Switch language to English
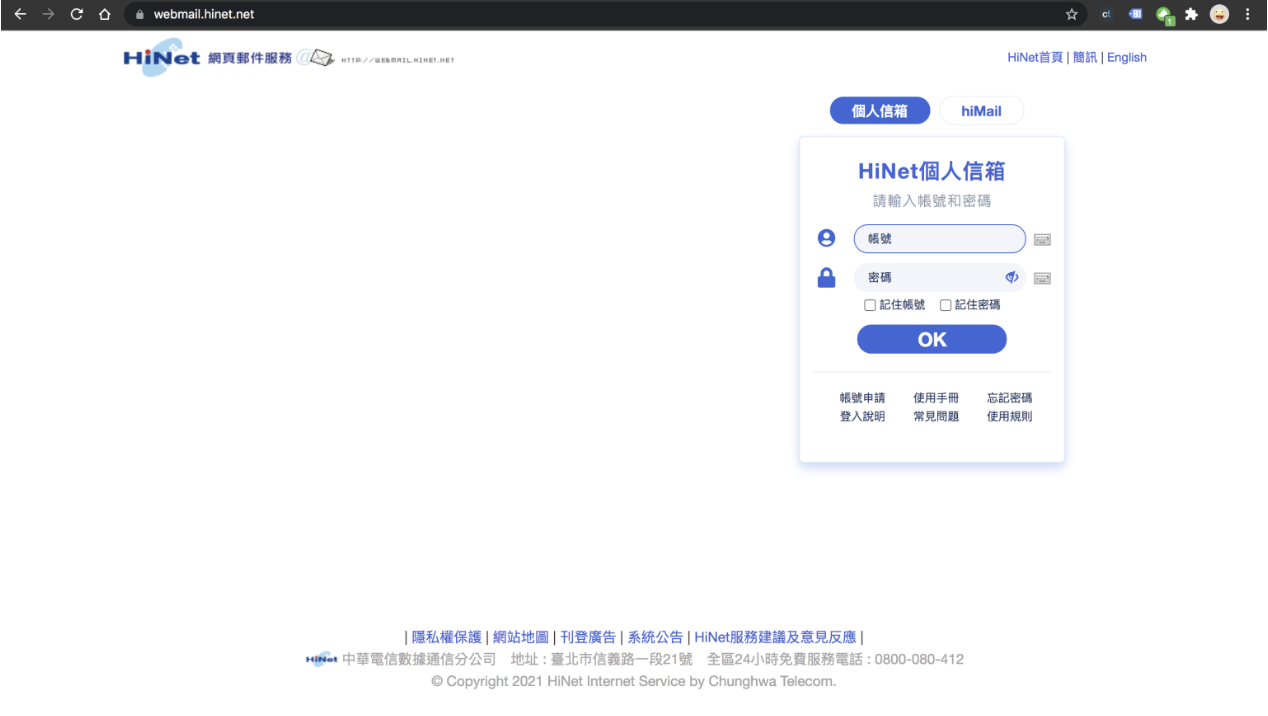The image size is (1268, 716). [x=1127, y=57]
